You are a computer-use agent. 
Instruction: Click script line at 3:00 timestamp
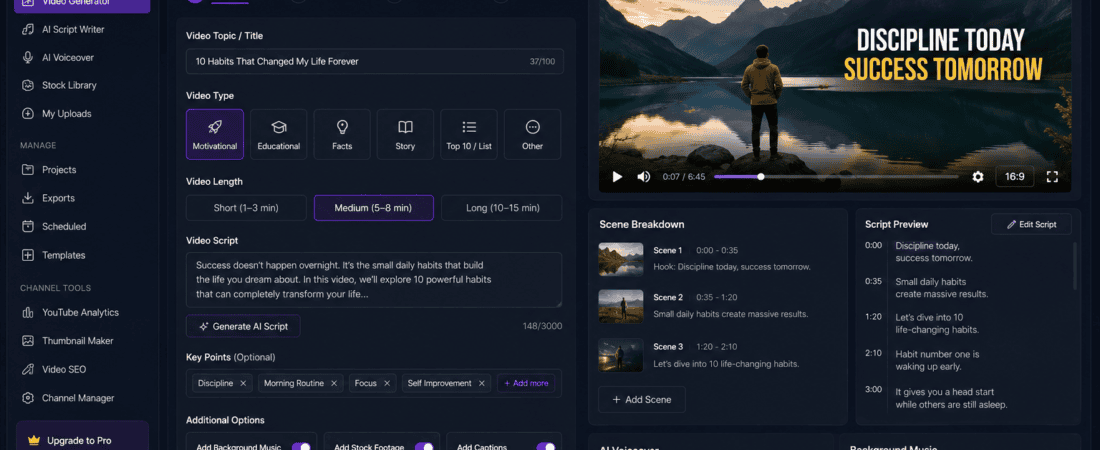(951, 398)
